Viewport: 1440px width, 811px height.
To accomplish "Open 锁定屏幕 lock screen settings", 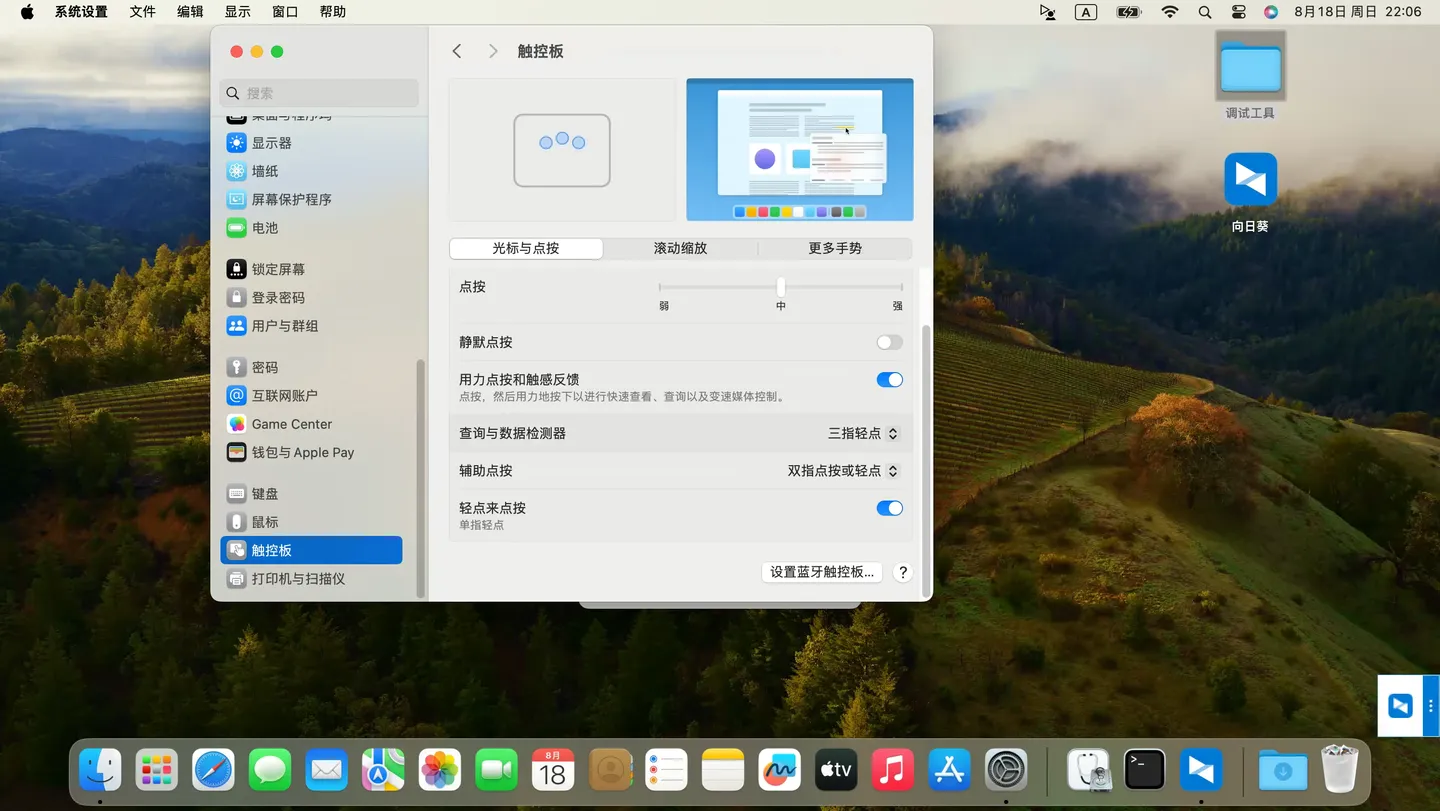I will click(278, 269).
